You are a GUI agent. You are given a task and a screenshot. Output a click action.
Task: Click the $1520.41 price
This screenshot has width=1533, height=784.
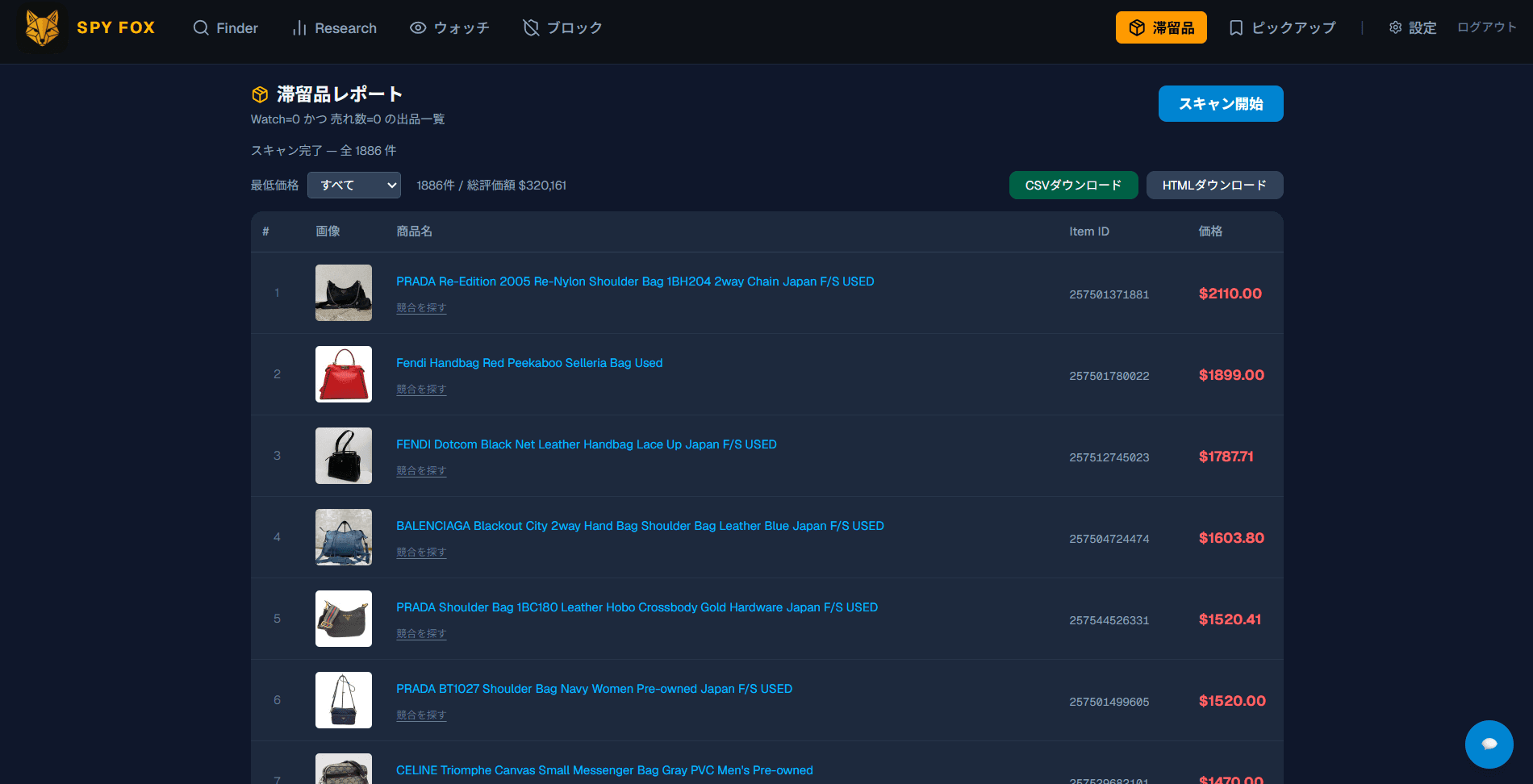pos(1230,619)
